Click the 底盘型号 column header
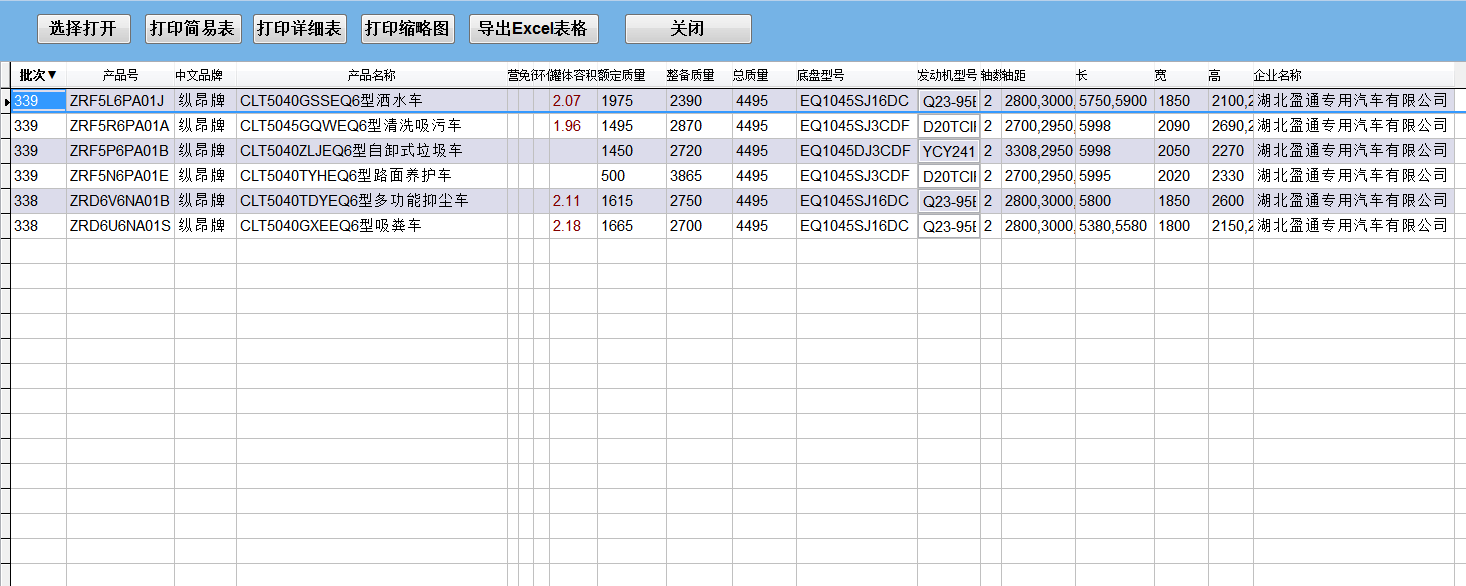The image size is (1466, 586). click(820, 75)
